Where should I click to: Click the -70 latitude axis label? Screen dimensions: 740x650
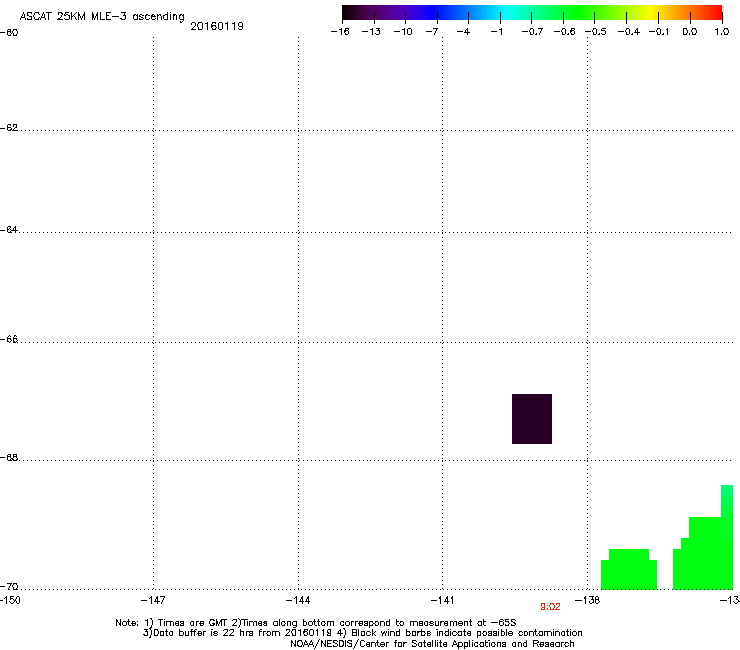[9, 586]
